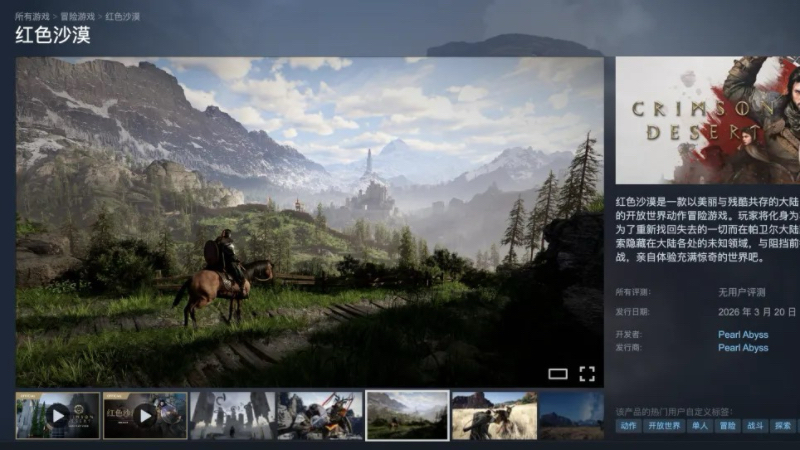Image resolution: width=800 pixels, height=450 pixels.
Task: Click the 无用户评测 review summary text
Action: pos(742,292)
